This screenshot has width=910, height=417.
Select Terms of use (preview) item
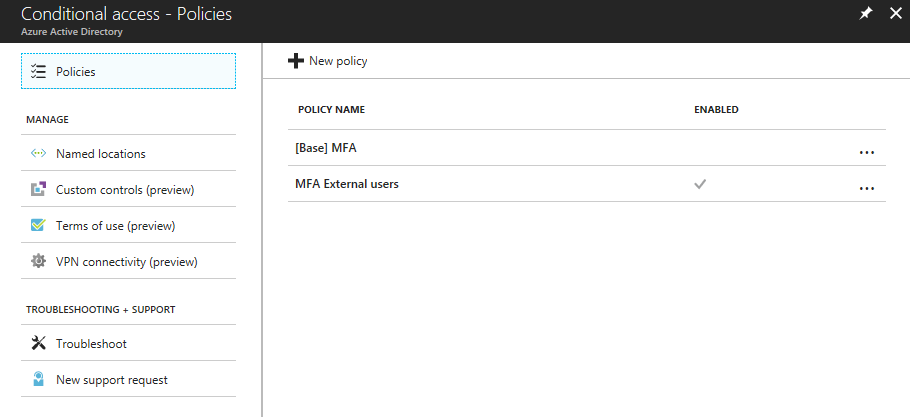[x=128, y=225]
